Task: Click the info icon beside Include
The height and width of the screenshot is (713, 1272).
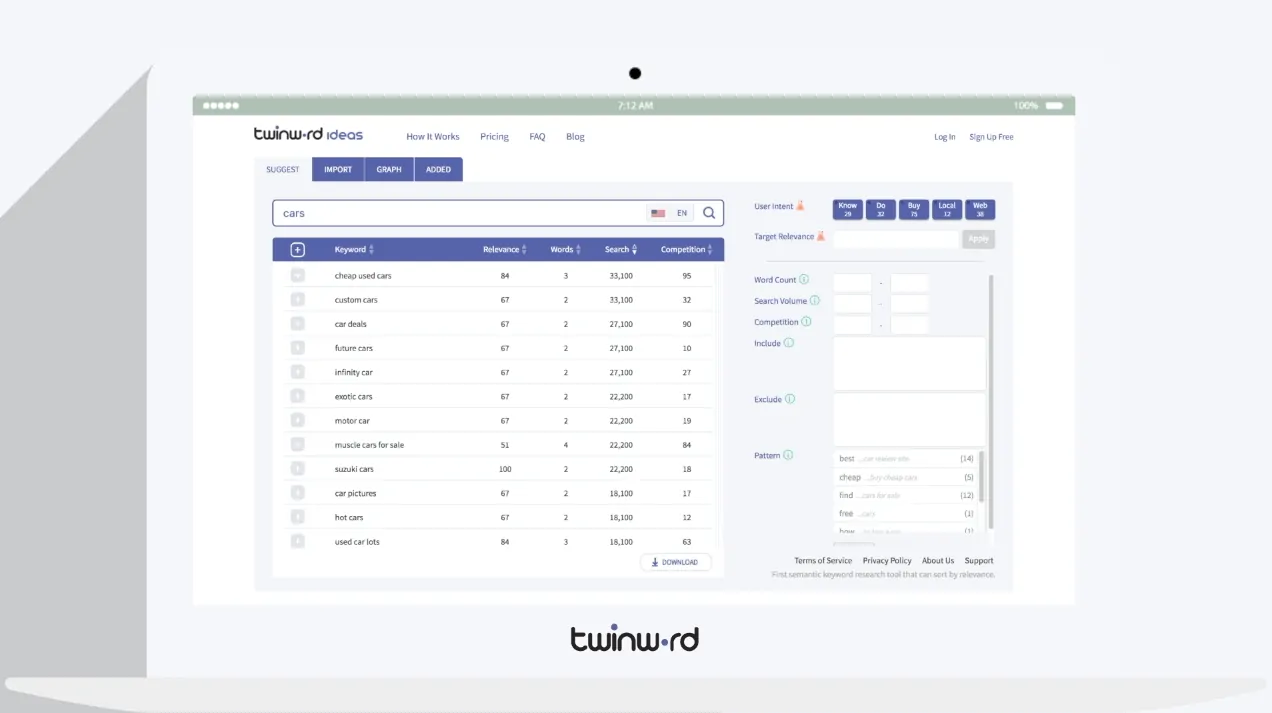Action: [788, 343]
